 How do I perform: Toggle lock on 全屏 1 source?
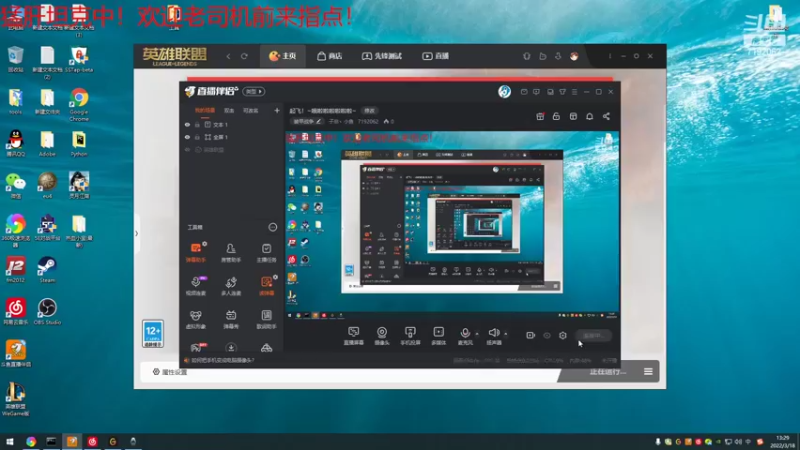pos(197,137)
